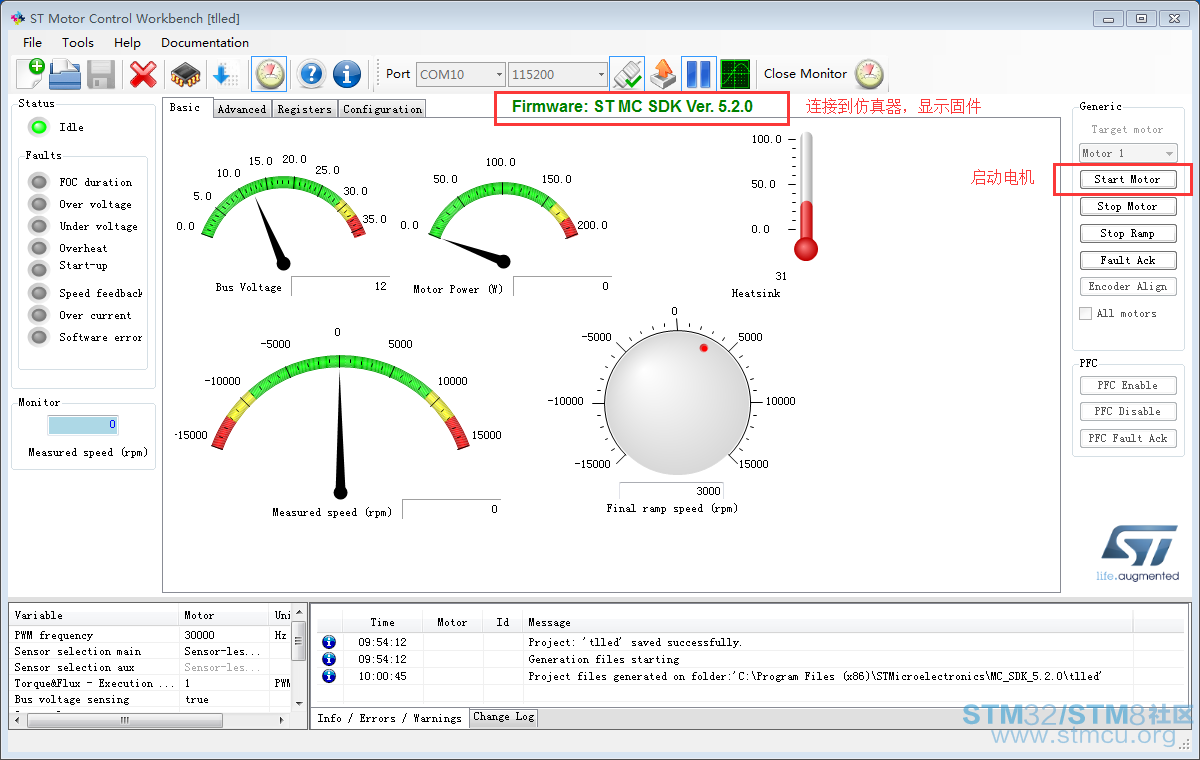Click the blue download arrow icon
Viewport: 1200px width, 760px height.
pyautogui.click(x=225, y=74)
